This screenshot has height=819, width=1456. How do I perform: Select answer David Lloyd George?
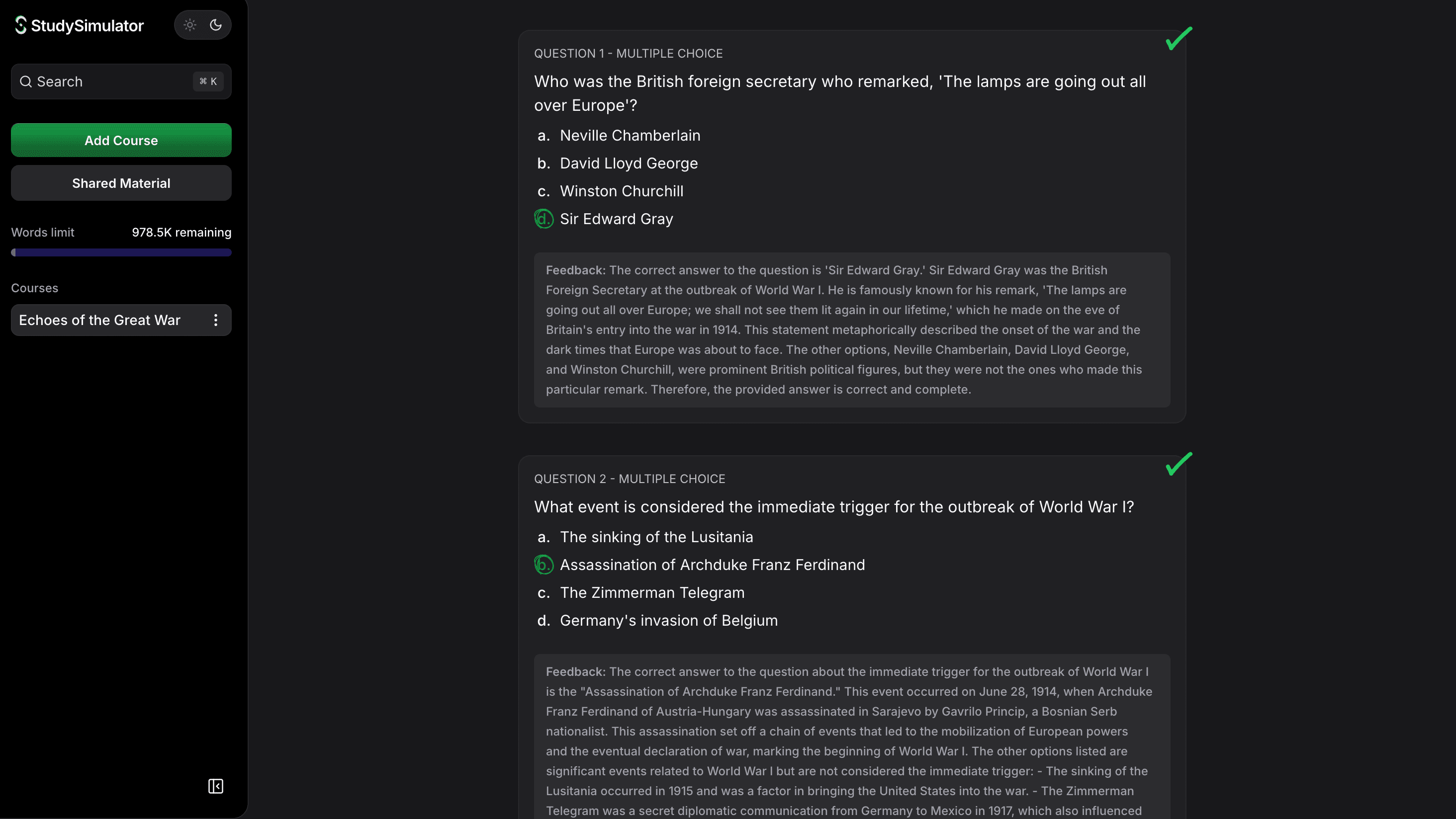629,163
